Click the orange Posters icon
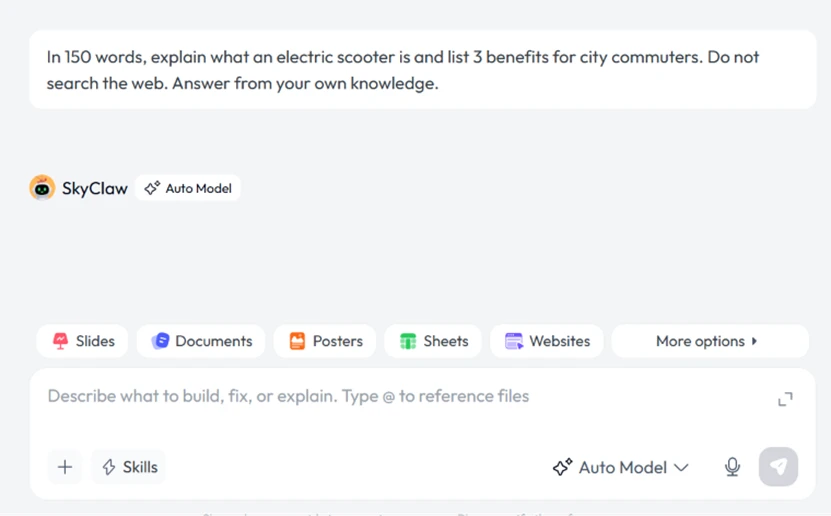Screen dimensions: 831x516 (x=297, y=341)
